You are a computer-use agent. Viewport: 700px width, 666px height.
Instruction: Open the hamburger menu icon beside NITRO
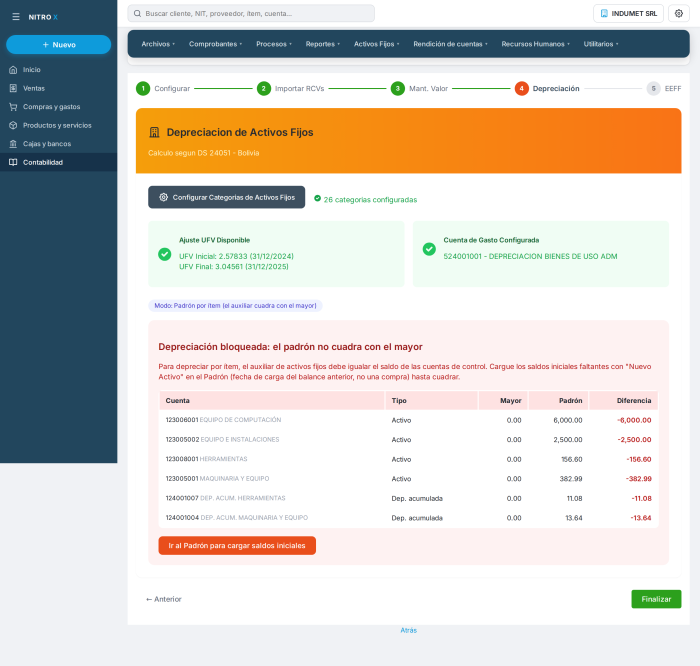(16, 17)
